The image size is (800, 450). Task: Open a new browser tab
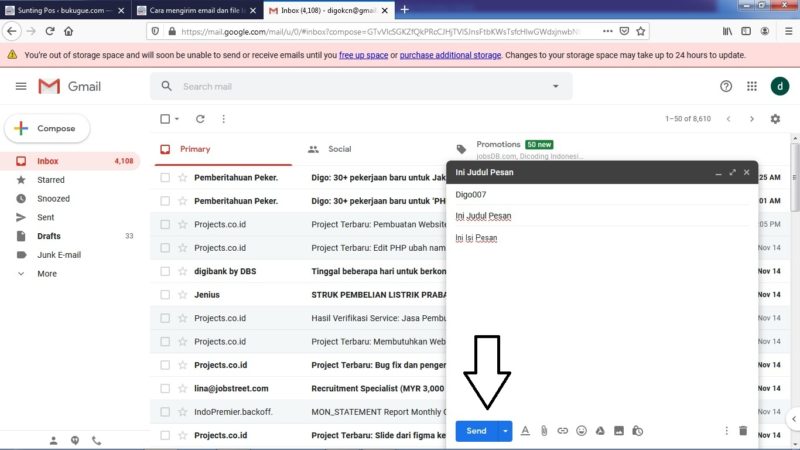405,10
